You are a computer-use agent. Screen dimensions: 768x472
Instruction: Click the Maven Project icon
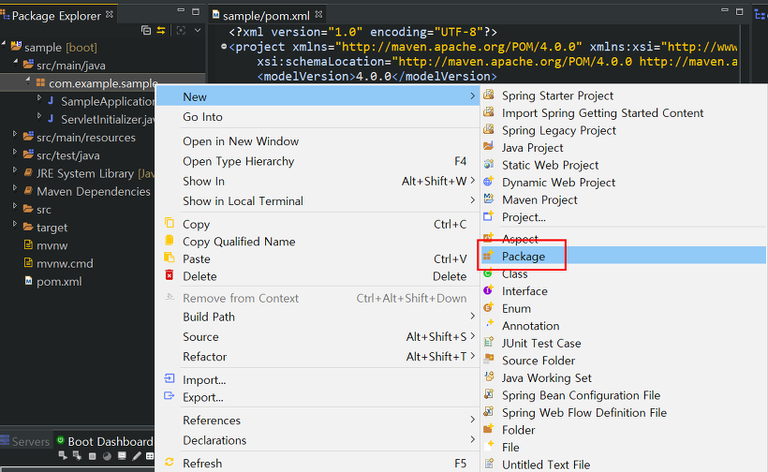click(x=488, y=200)
